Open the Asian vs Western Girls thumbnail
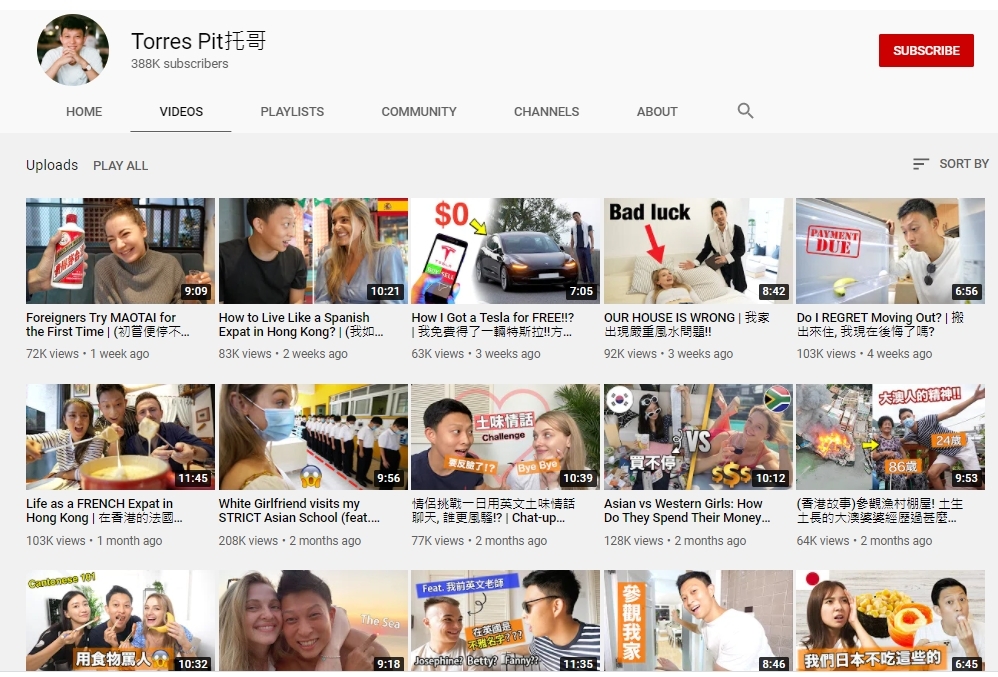This screenshot has width=998, height=677. [698, 436]
